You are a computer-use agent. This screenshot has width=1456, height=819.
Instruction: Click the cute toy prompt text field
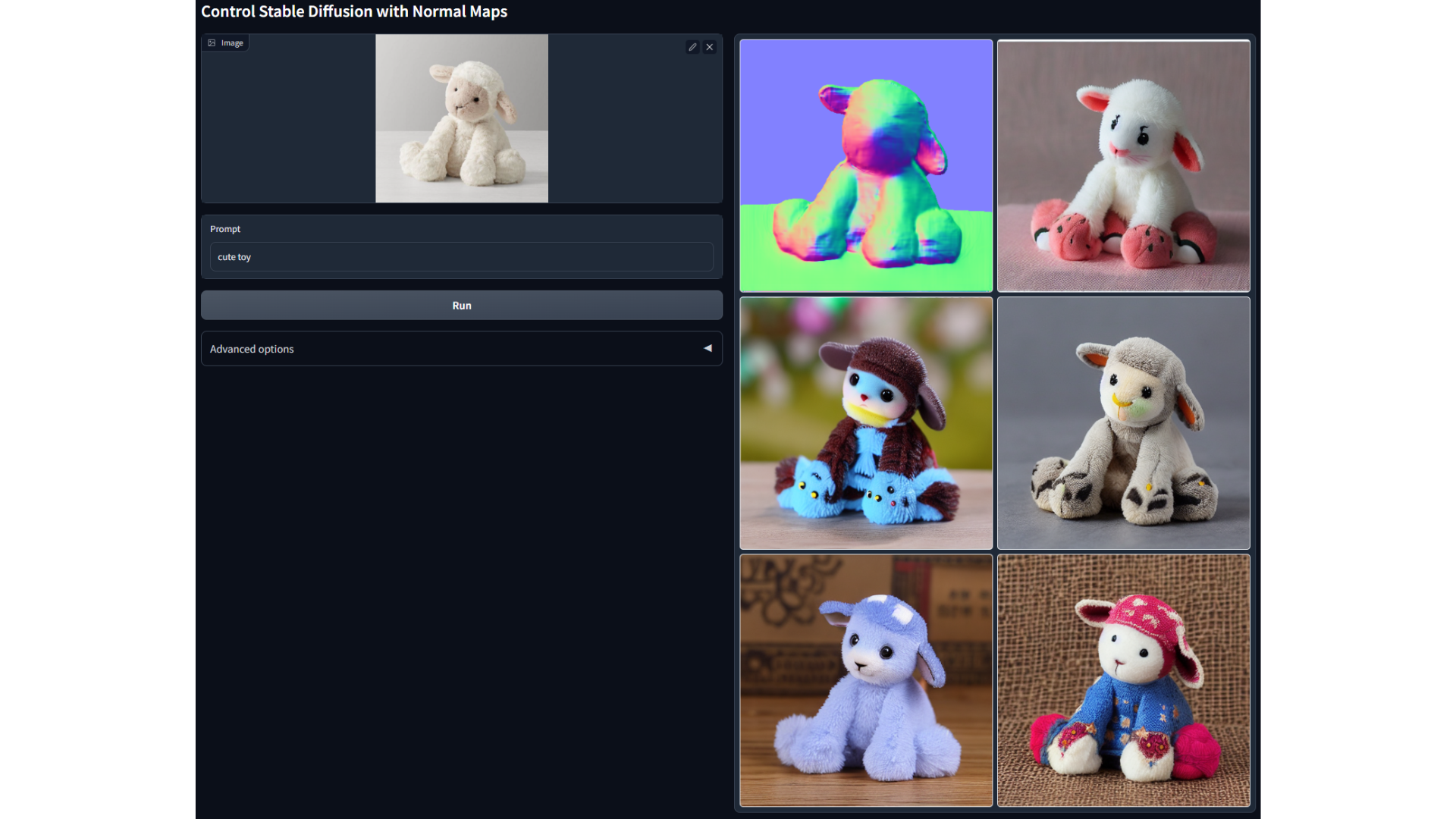[x=461, y=257]
